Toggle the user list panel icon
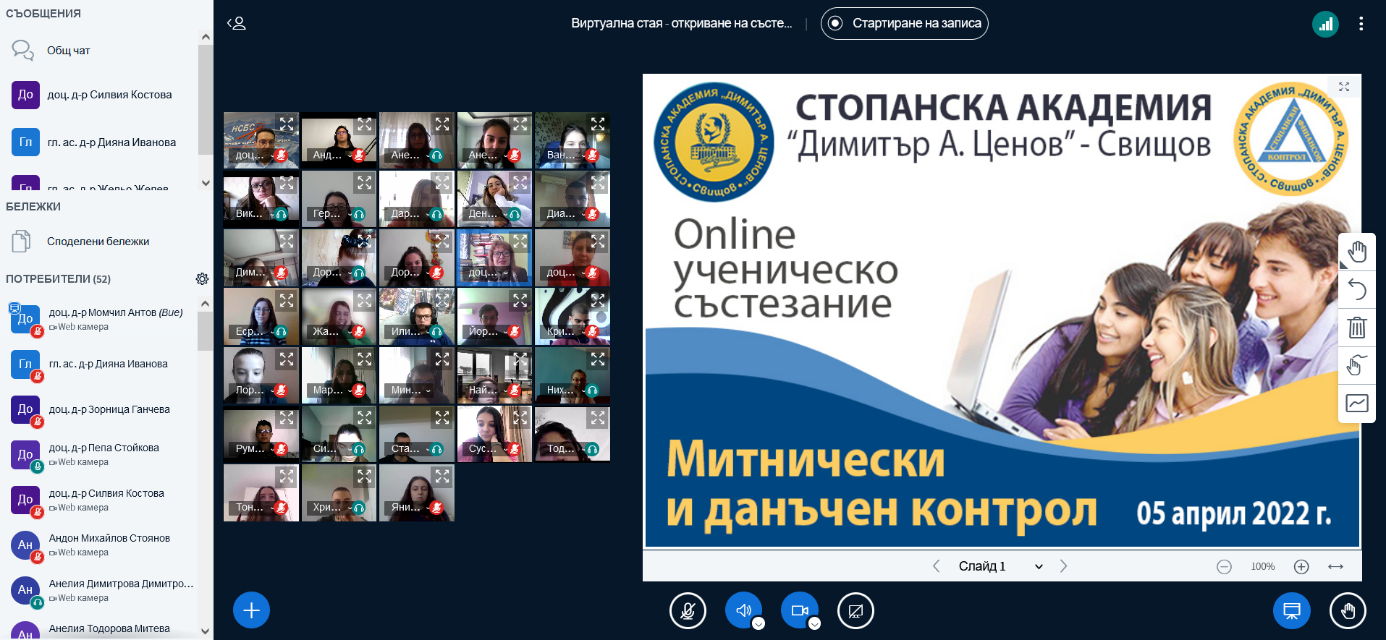The height and width of the screenshot is (640, 1386). pos(236,22)
